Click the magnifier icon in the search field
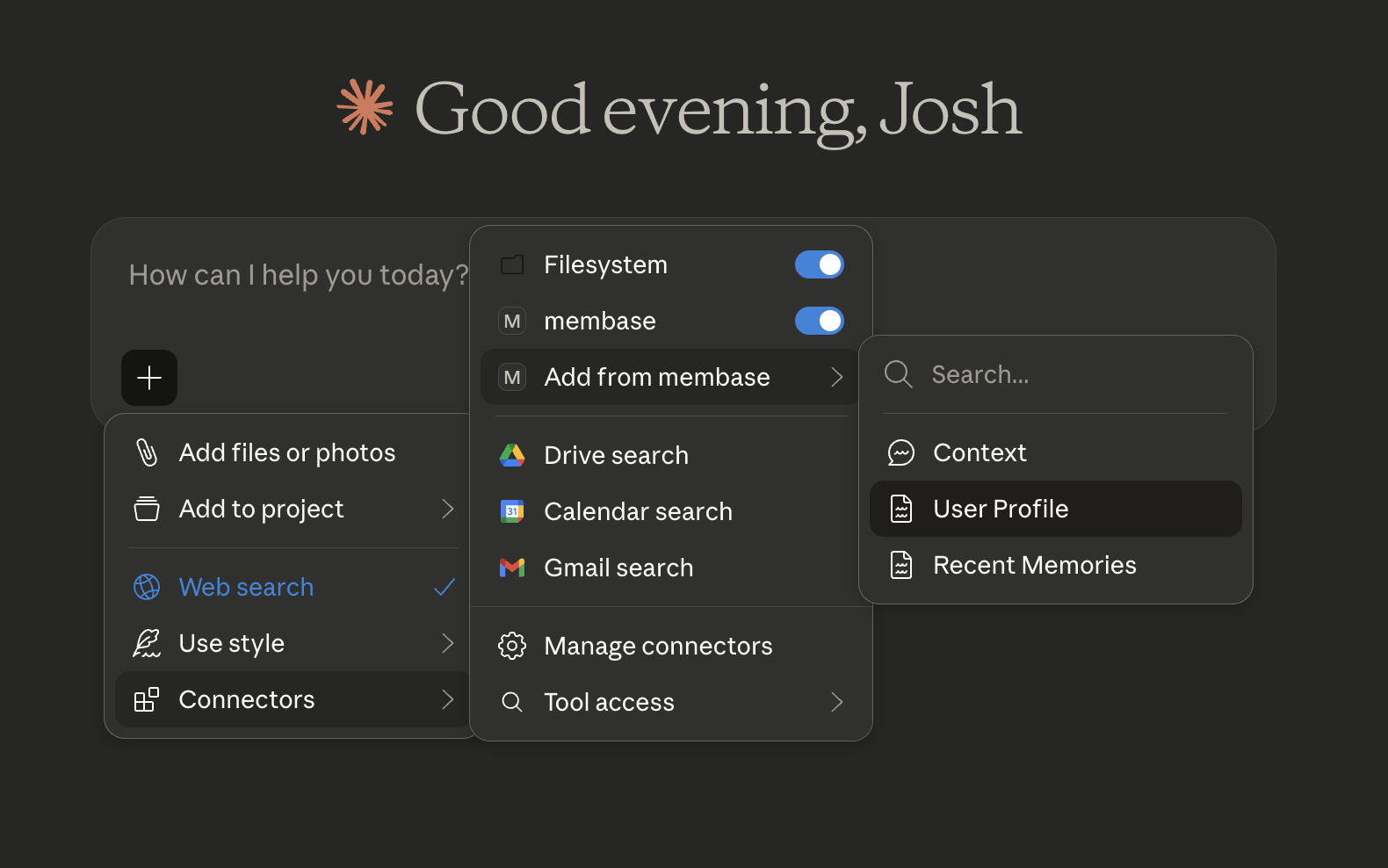The height and width of the screenshot is (868, 1388). pos(899,374)
